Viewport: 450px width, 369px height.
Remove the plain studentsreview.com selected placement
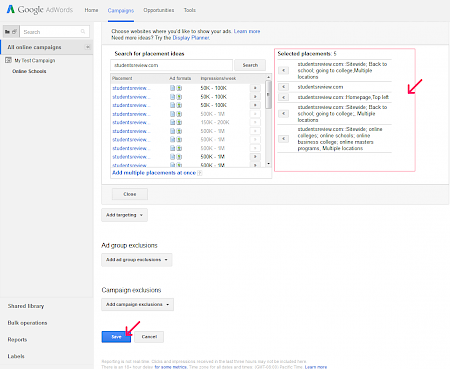pyautogui.click(x=283, y=87)
